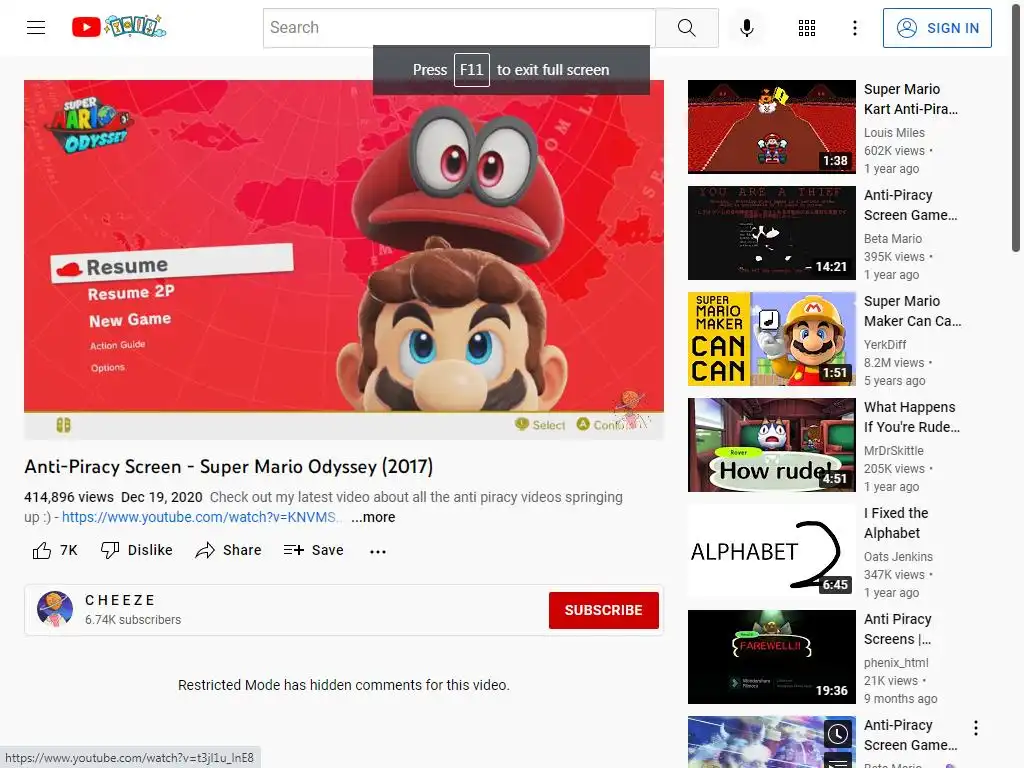Click channel name MrDrSkittle
The width and height of the screenshot is (1024, 768).
point(893,451)
